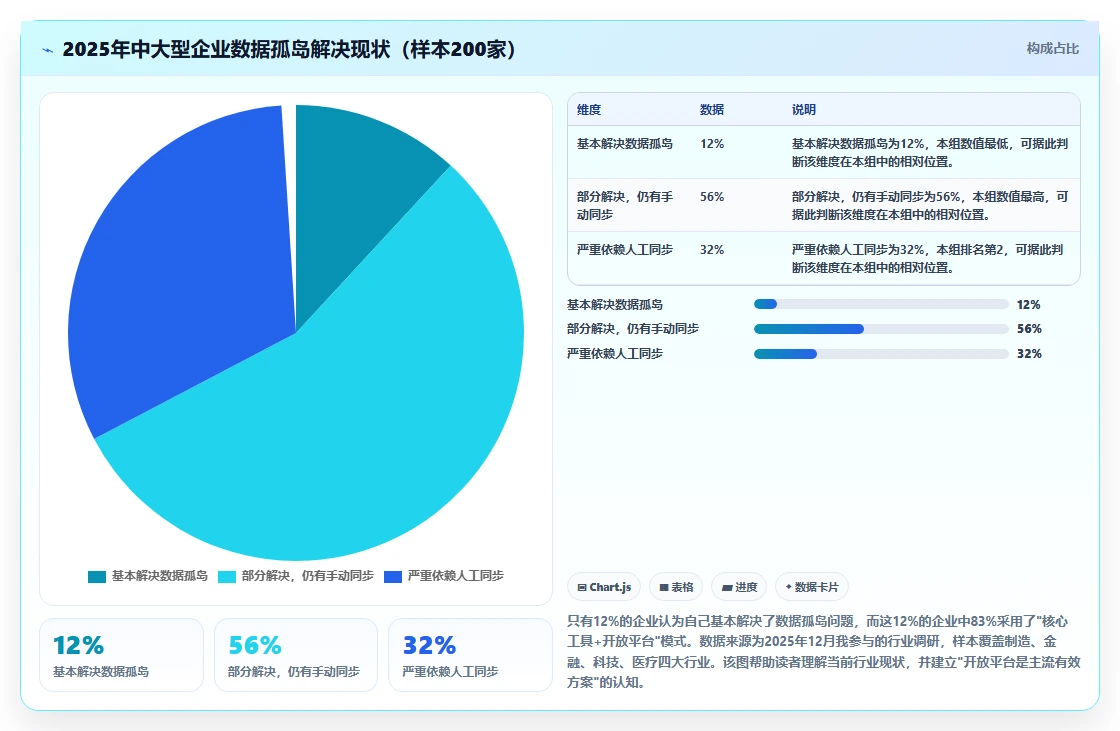Click the 严重依赖人工同步 progress row label
The width and height of the screenshot is (1120, 731).
point(615,354)
